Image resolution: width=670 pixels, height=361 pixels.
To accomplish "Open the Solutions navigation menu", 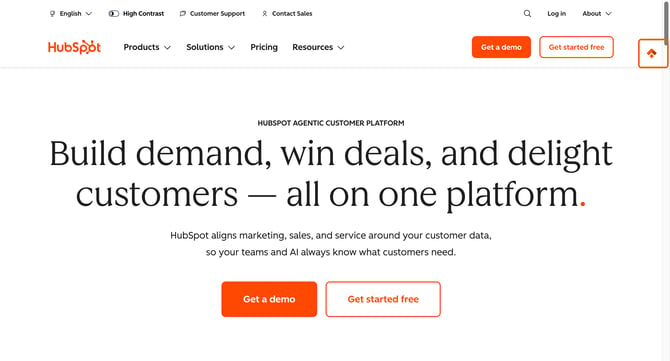I will pos(210,47).
